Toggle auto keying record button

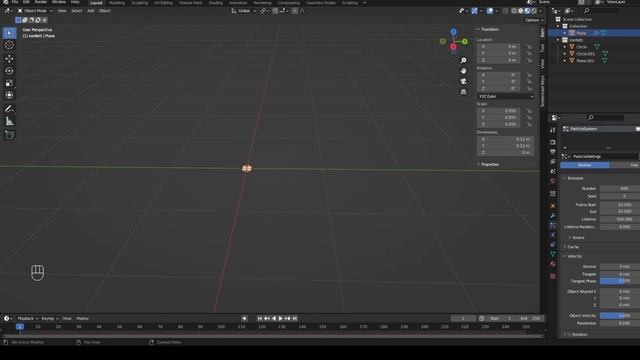[x=244, y=318]
